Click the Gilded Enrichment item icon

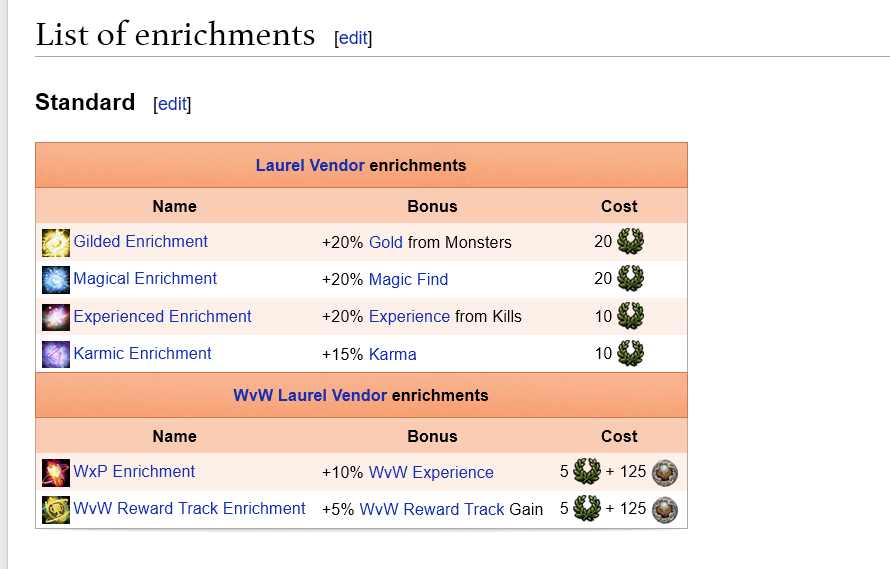point(56,242)
